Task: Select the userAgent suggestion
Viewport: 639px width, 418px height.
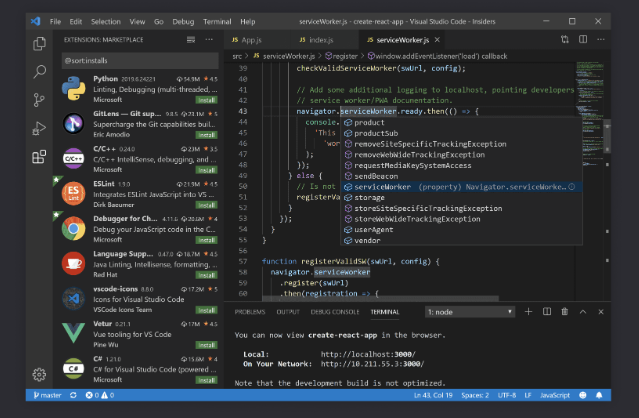Action: click(461, 229)
